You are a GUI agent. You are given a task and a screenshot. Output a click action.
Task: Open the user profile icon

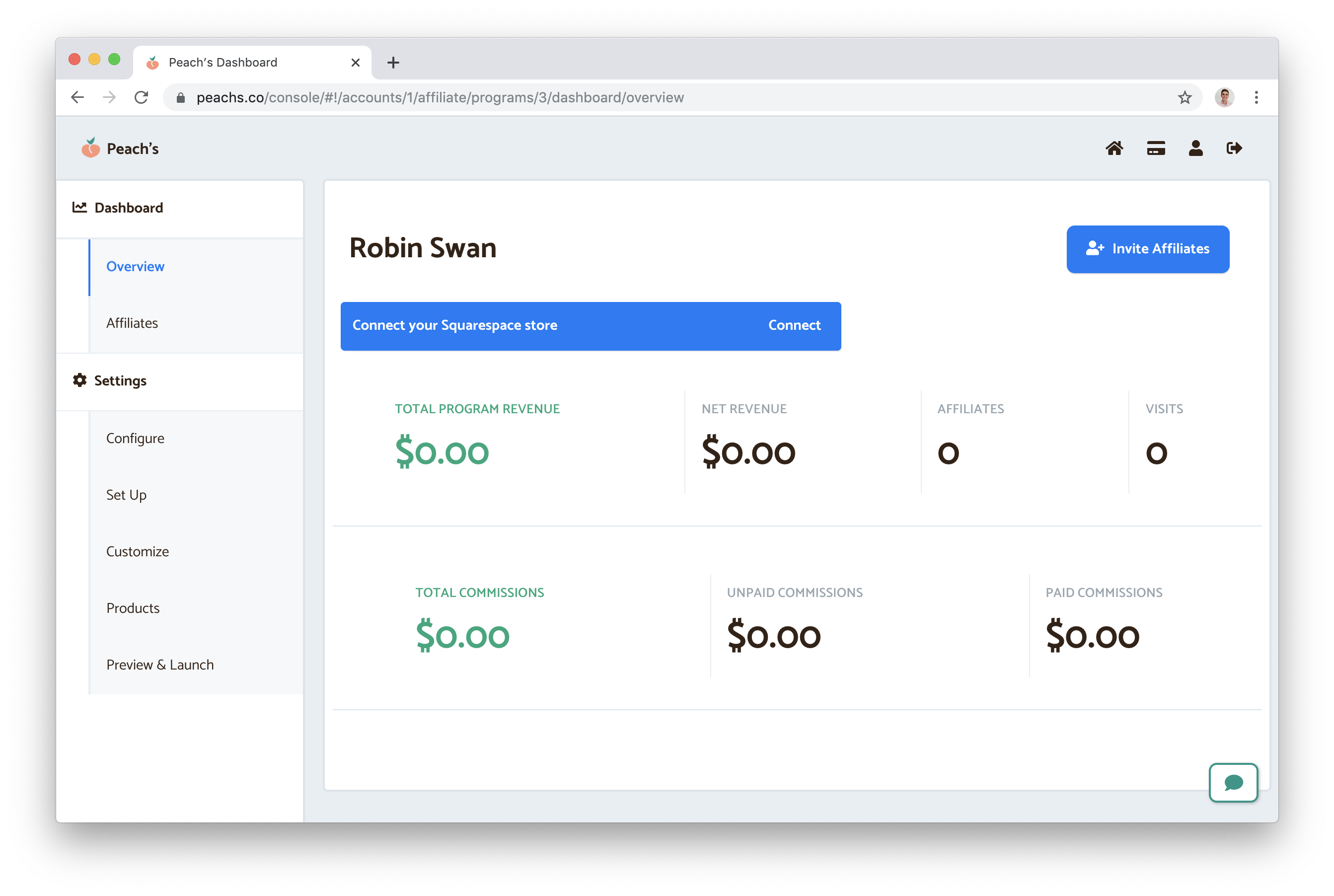click(x=1195, y=149)
